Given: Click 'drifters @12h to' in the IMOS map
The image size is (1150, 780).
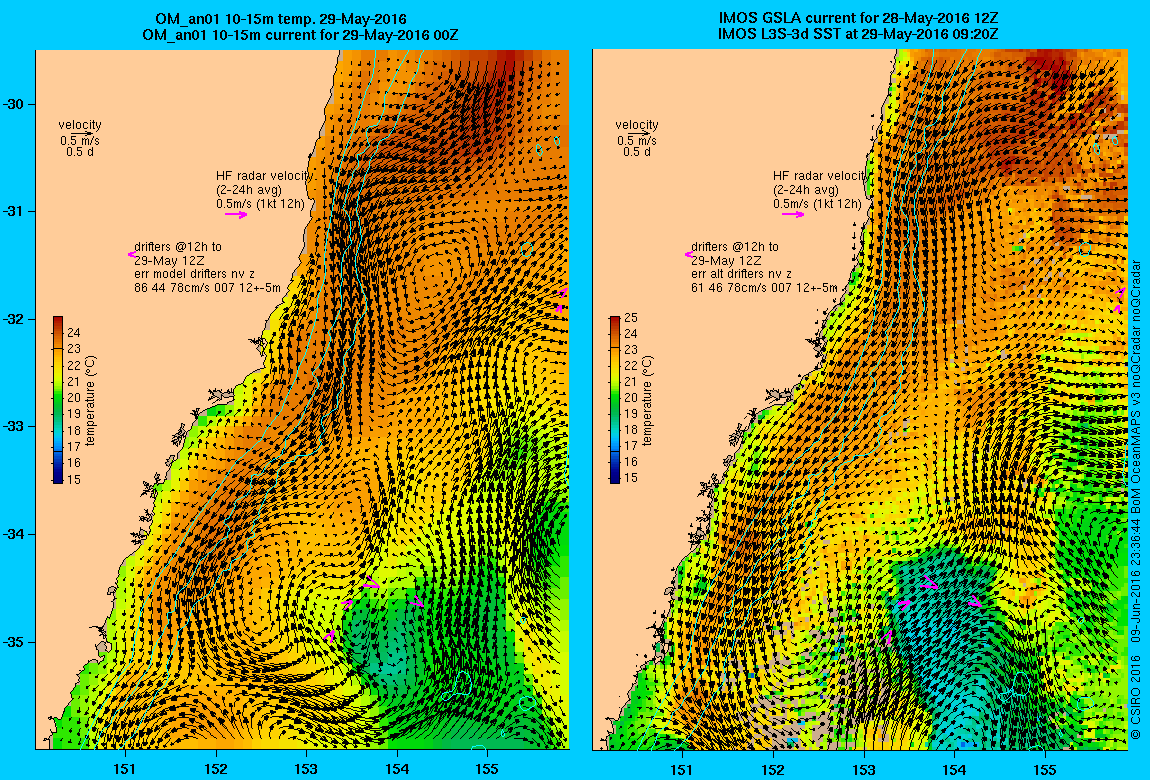Looking at the screenshot, I should point(734,247).
